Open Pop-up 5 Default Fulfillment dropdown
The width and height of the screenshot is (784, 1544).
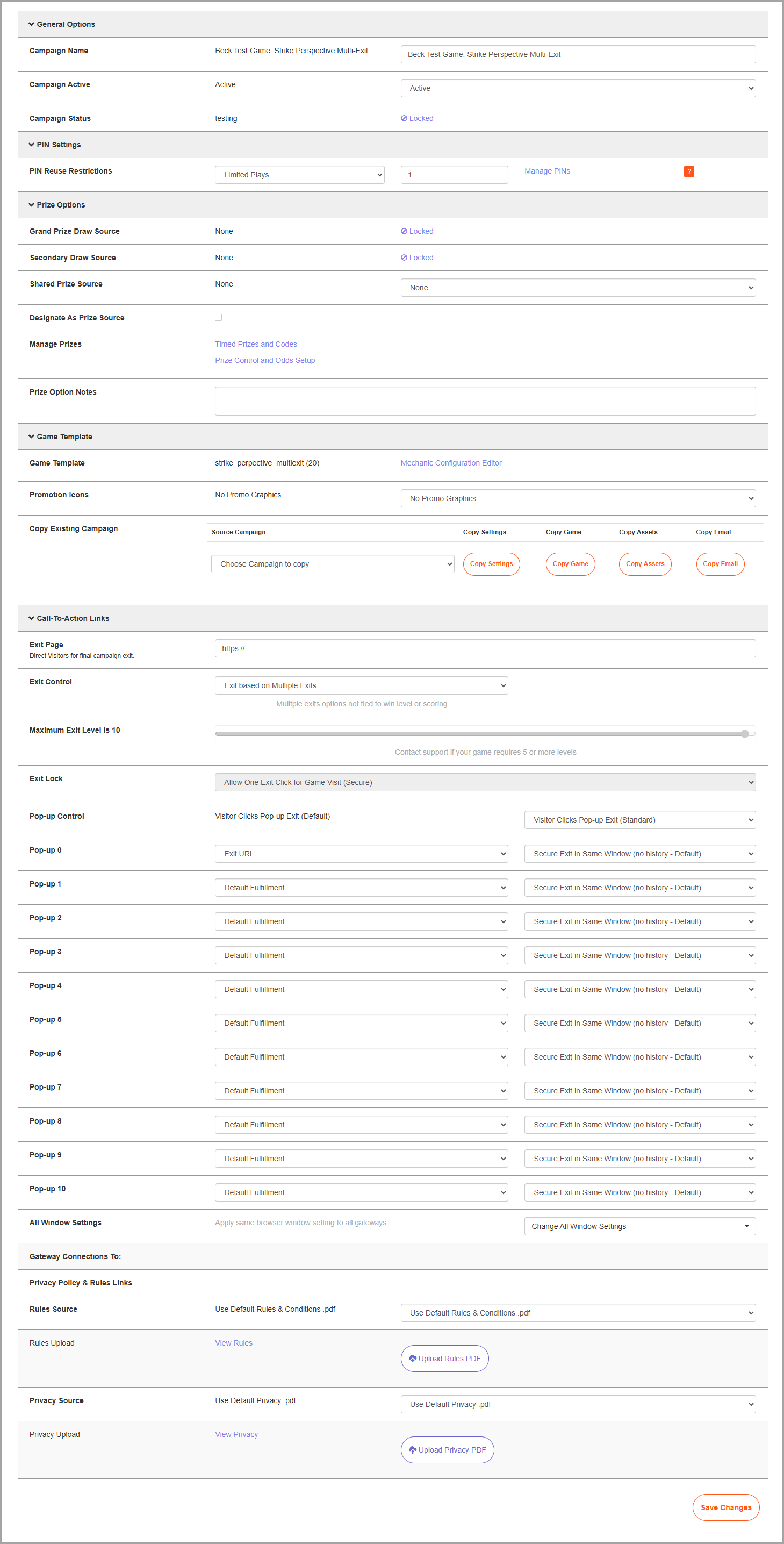[x=361, y=1023]
